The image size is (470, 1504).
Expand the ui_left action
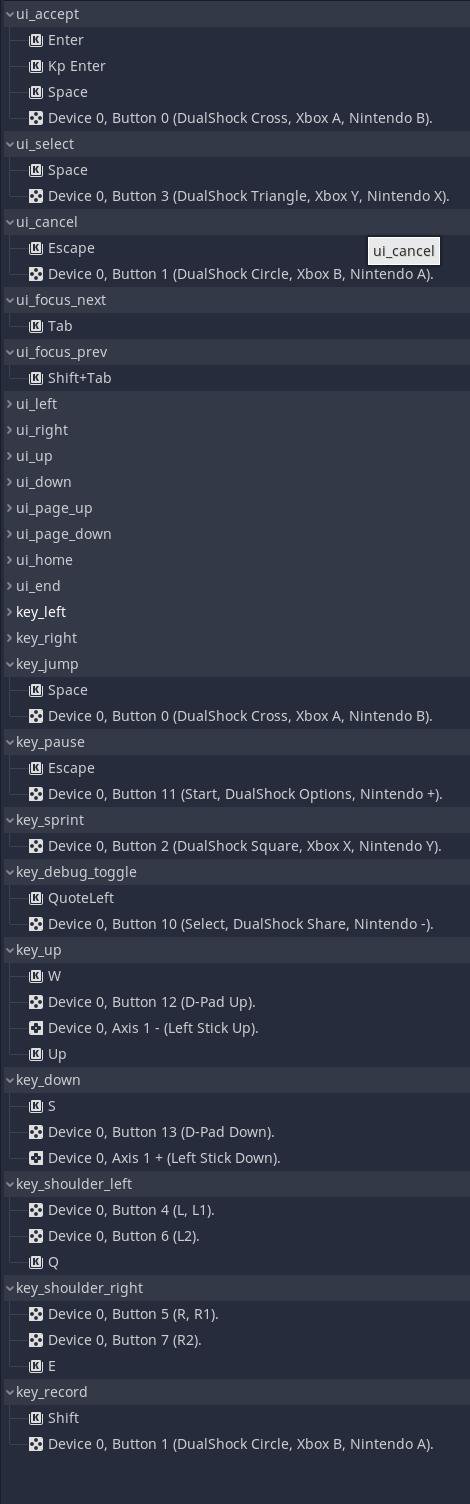[10, 404]
